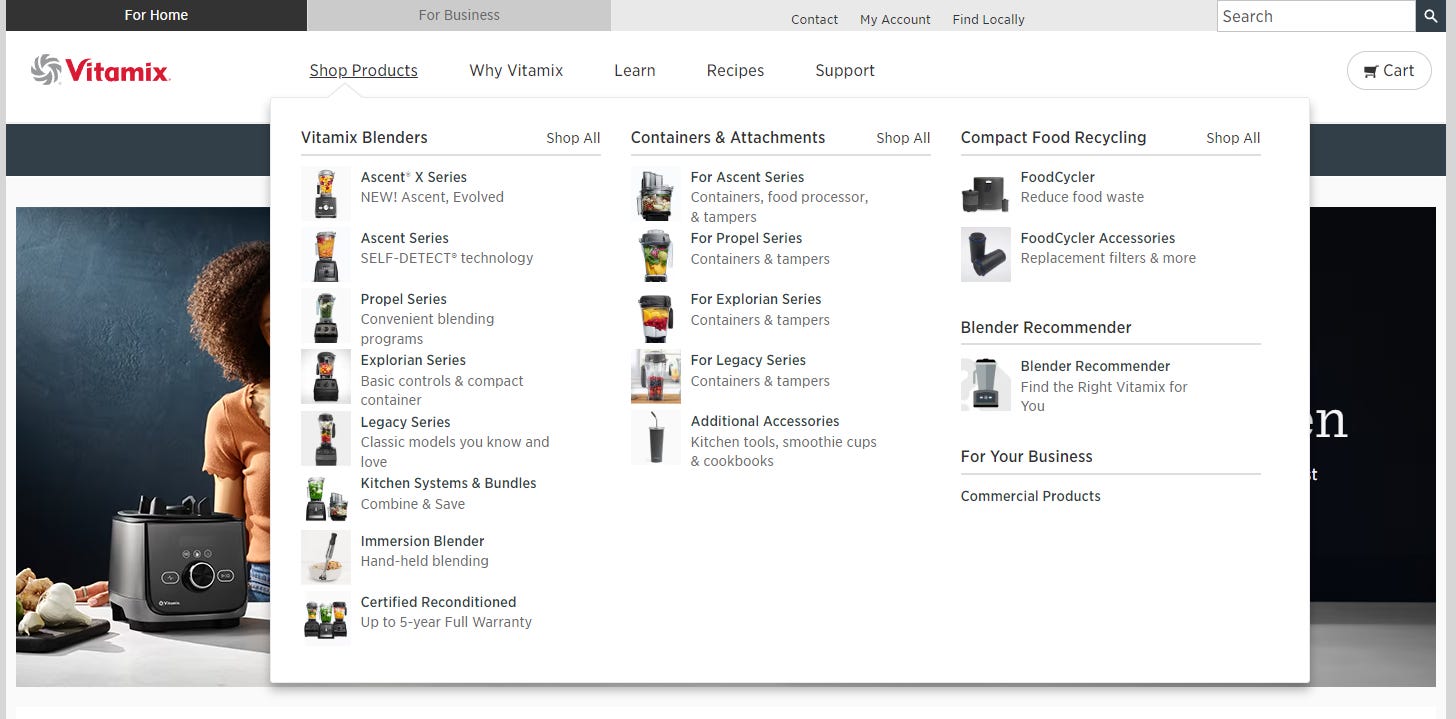Click into the Search input field
Viewport: 1456px width, 719px height.
coord(1316,16)
